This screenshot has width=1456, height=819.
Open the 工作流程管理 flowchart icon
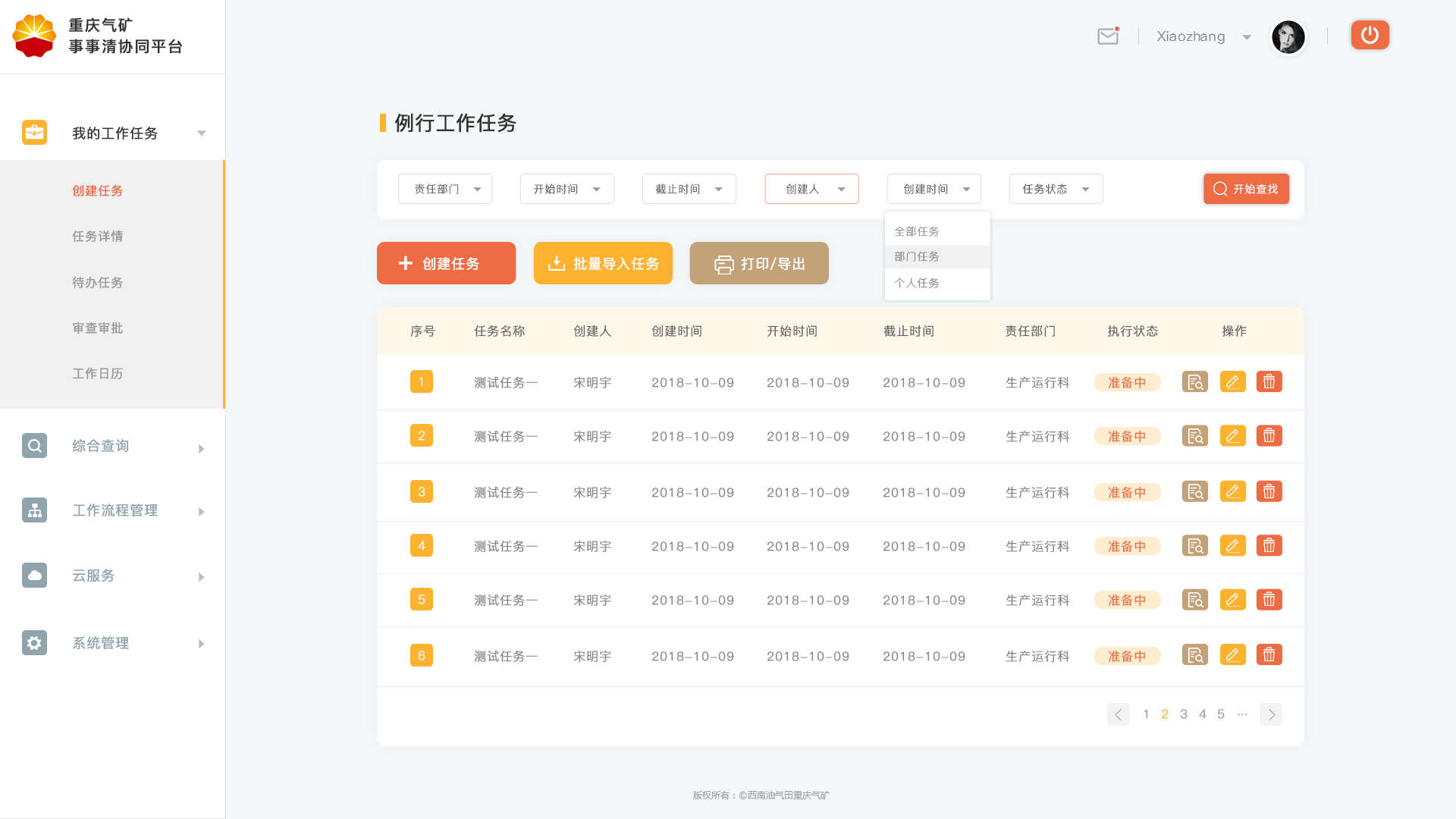[x=34, y=510]
